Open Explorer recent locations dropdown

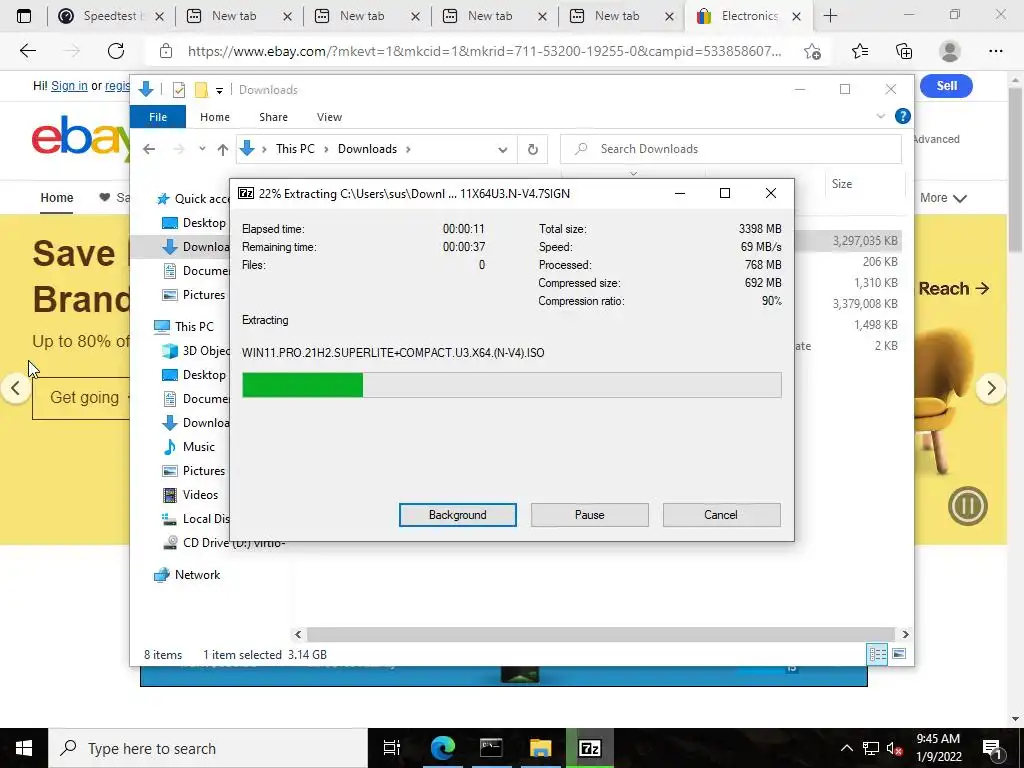pyautogui.click(x=202, y=149)
